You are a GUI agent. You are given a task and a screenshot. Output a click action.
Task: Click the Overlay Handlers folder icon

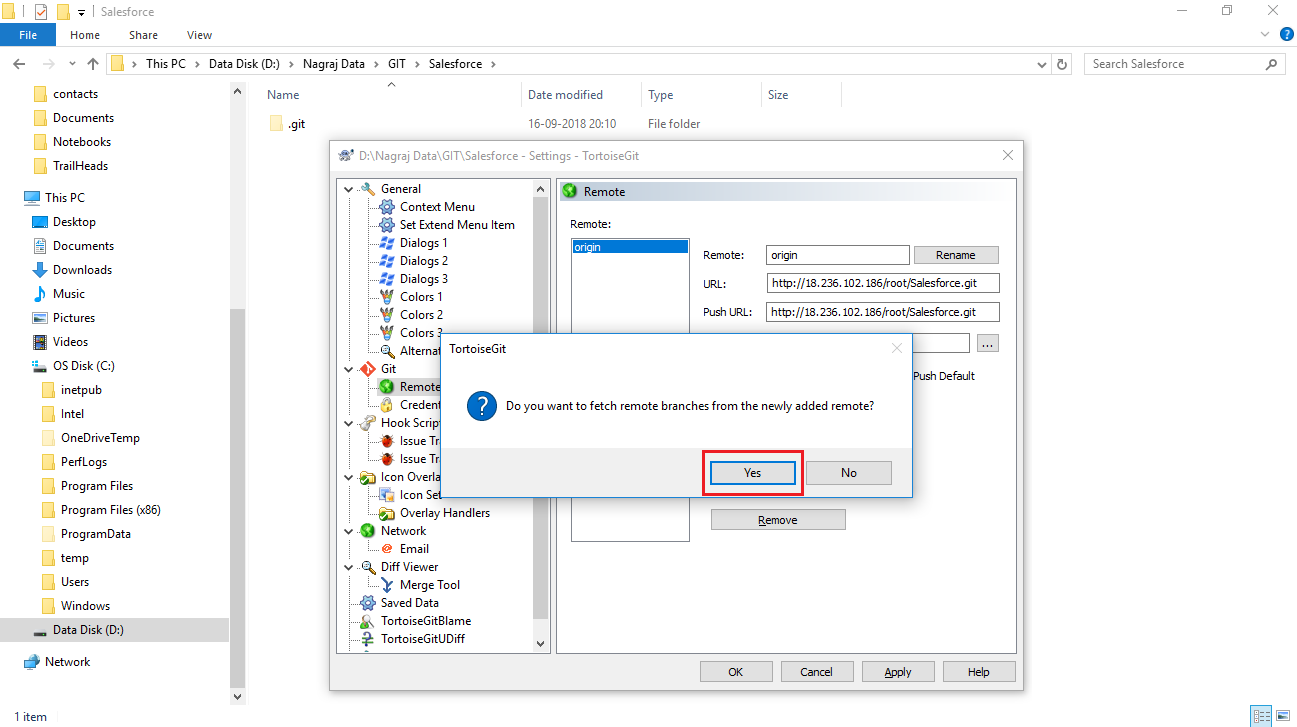tap(387, 513)
